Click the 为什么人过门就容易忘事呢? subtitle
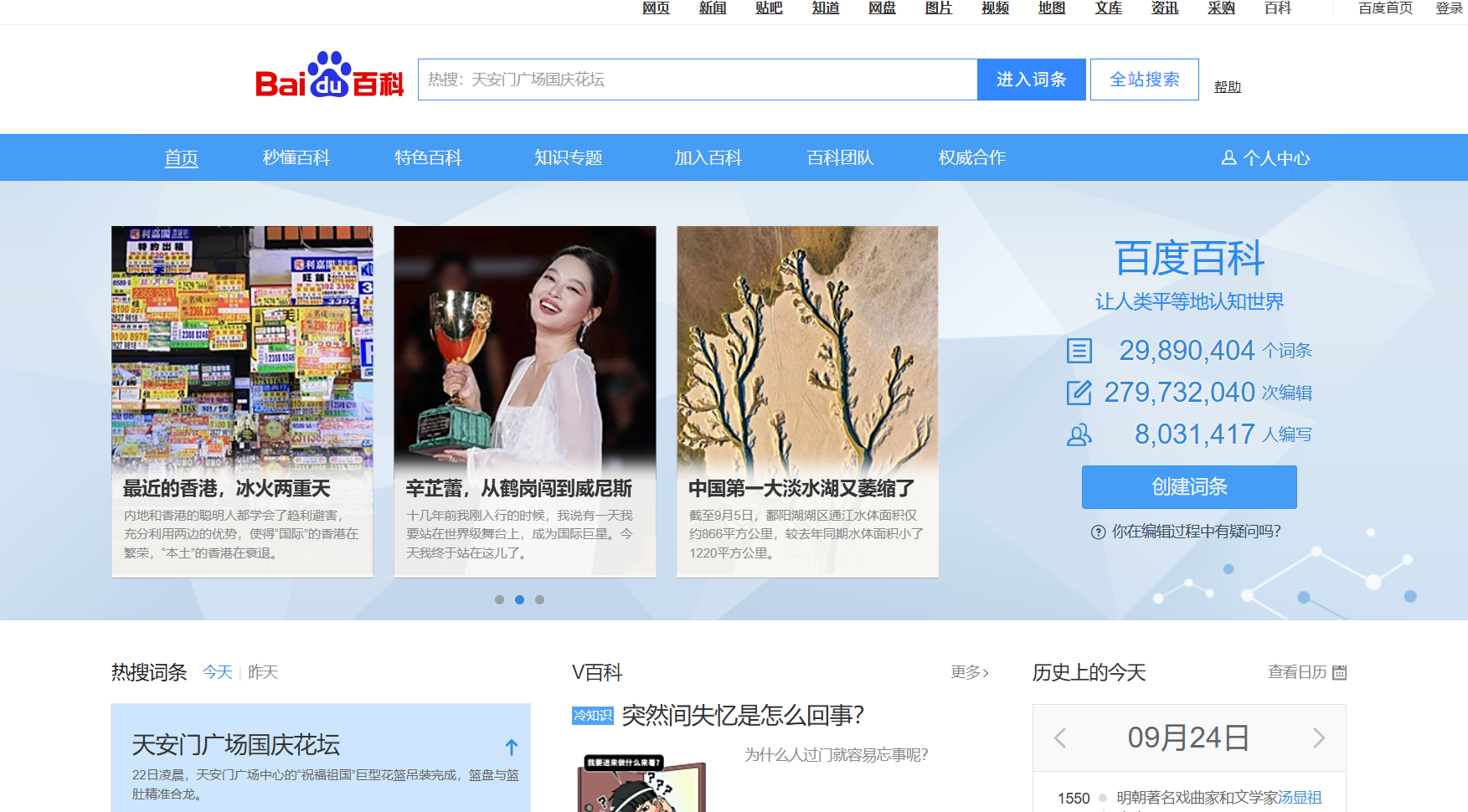This screenshot has width=1468, height=812. pyautogui.click(x=837, y=755)
